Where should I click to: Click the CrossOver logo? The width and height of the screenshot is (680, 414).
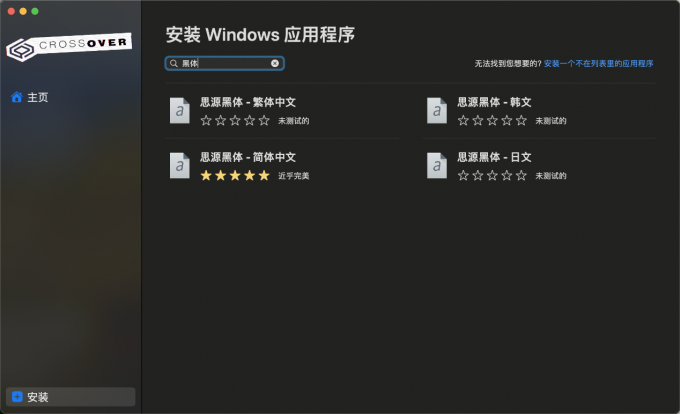[69, 47]
